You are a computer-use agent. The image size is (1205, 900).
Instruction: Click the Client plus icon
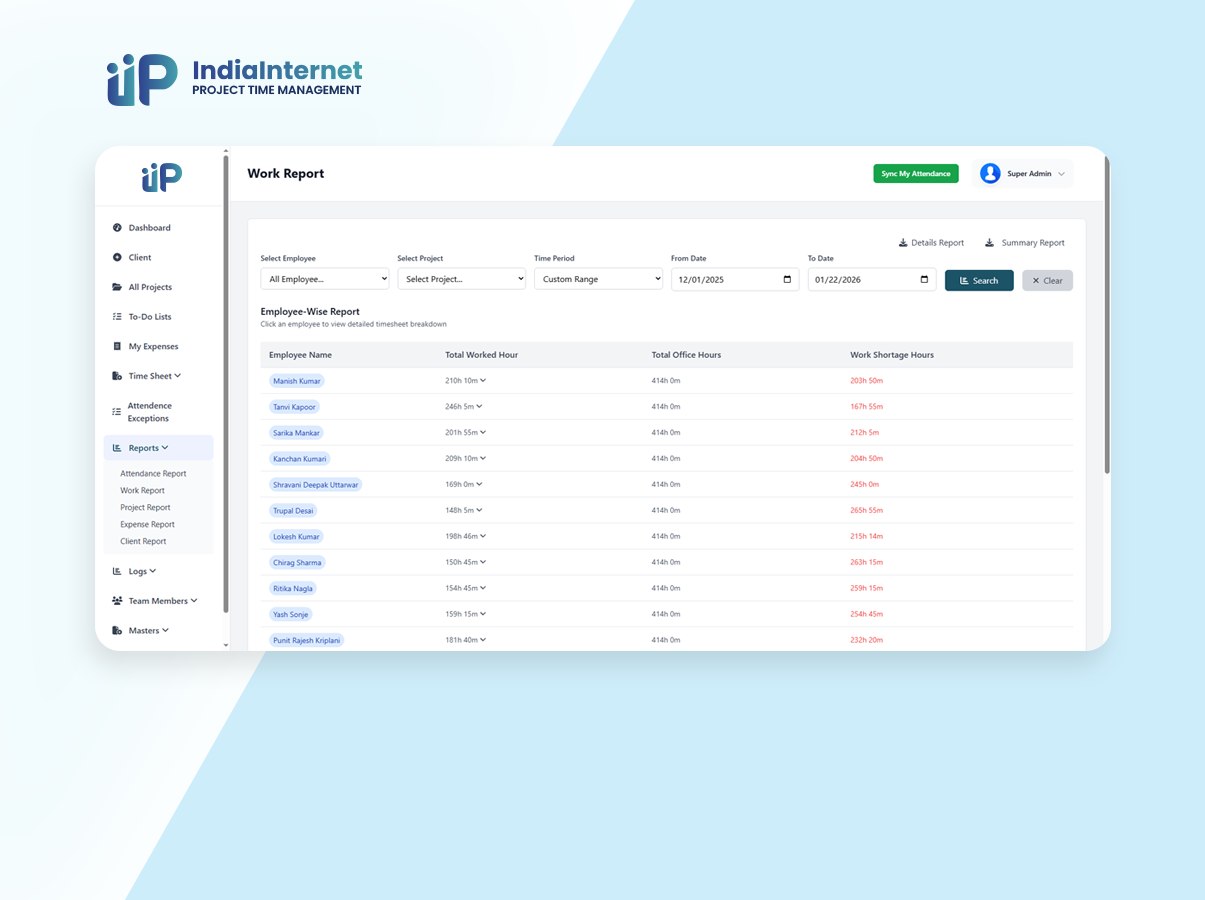[117, 258]
